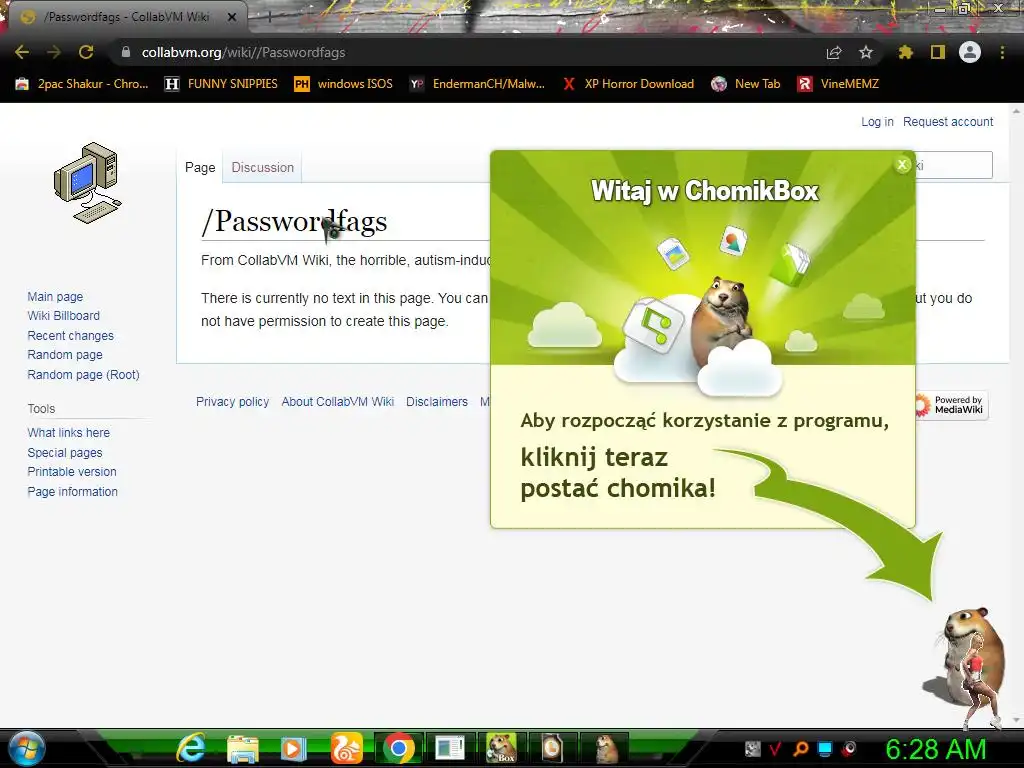The image size is (1024, 768).
Task: Open the Windows Start orb
Action: tap(27, 748)
